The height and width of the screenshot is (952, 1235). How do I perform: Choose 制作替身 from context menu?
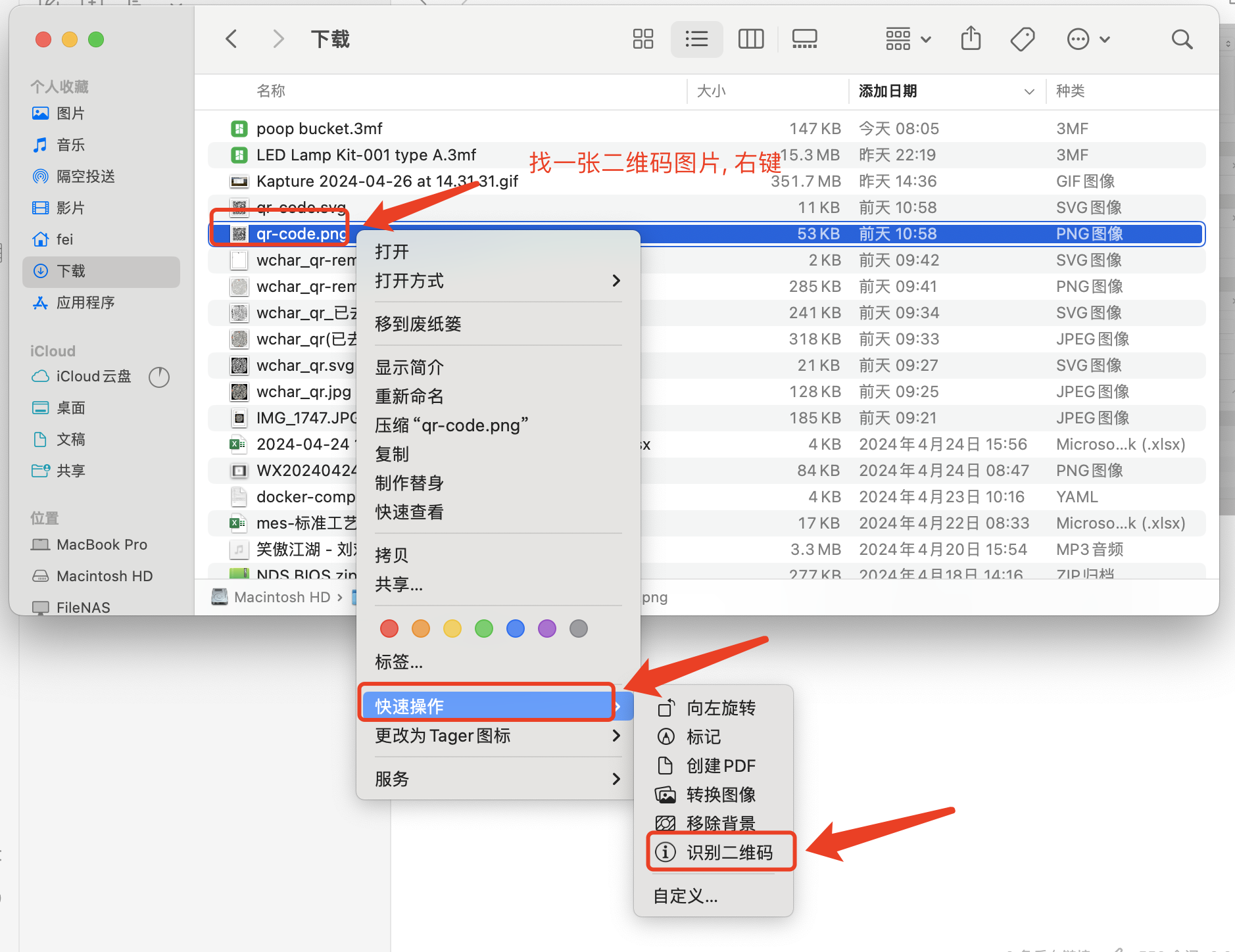point(498,483)
